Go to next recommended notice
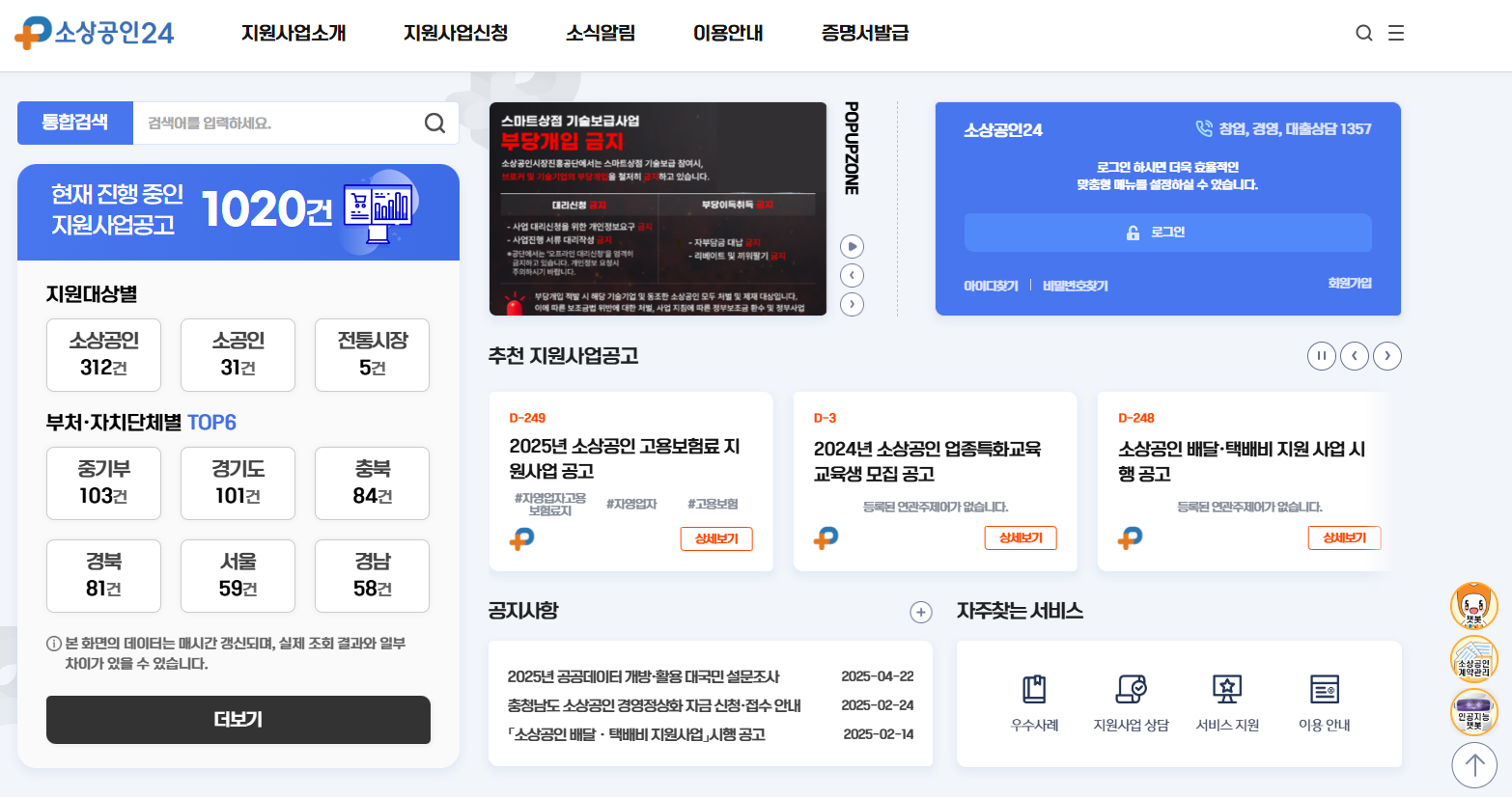Viewport: 1512px width, 798px height. pos(1387,356)
